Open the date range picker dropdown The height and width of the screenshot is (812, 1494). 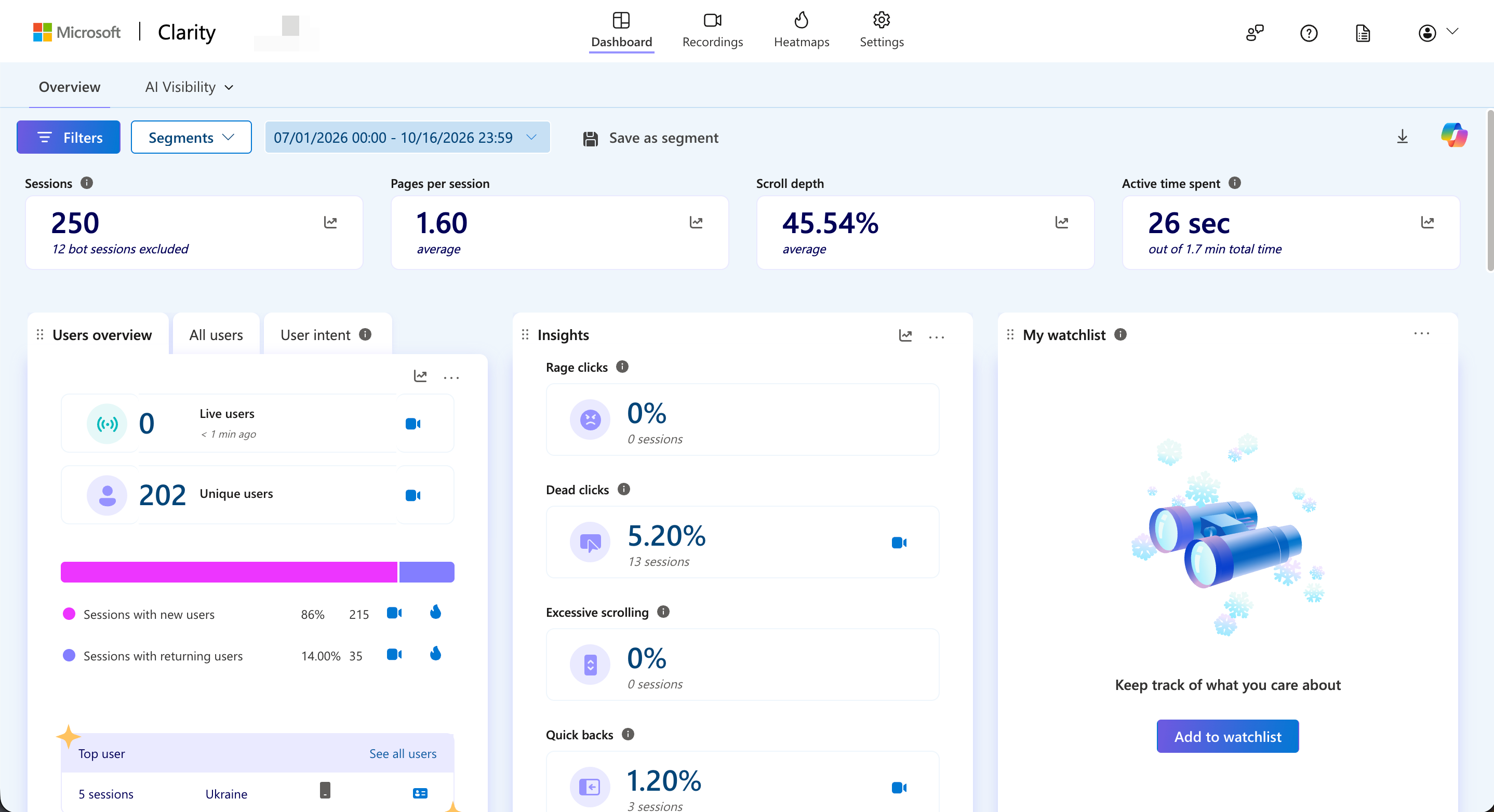click(x=407, y=138)
